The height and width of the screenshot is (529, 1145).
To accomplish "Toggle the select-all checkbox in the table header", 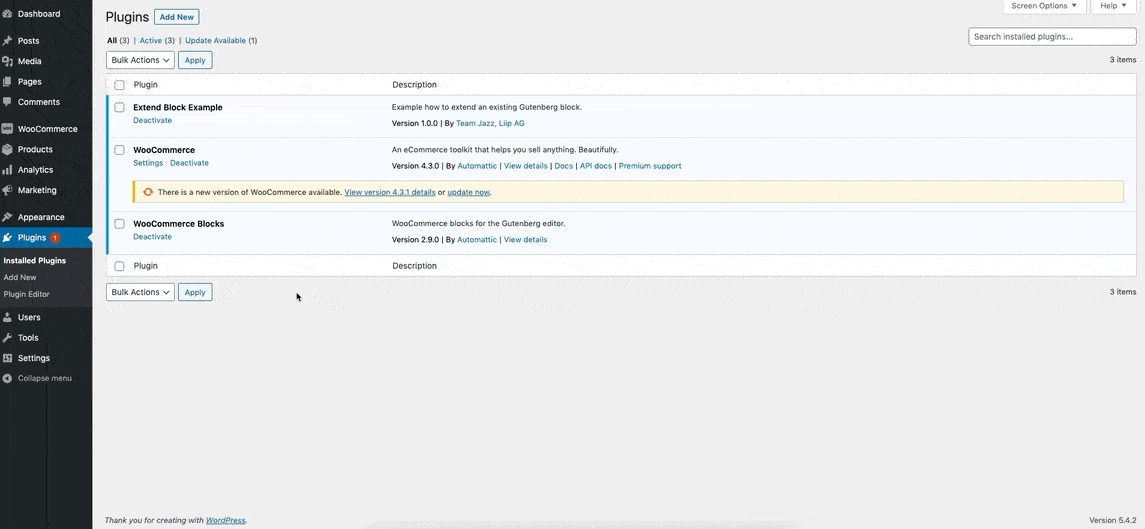I will 119,85.
